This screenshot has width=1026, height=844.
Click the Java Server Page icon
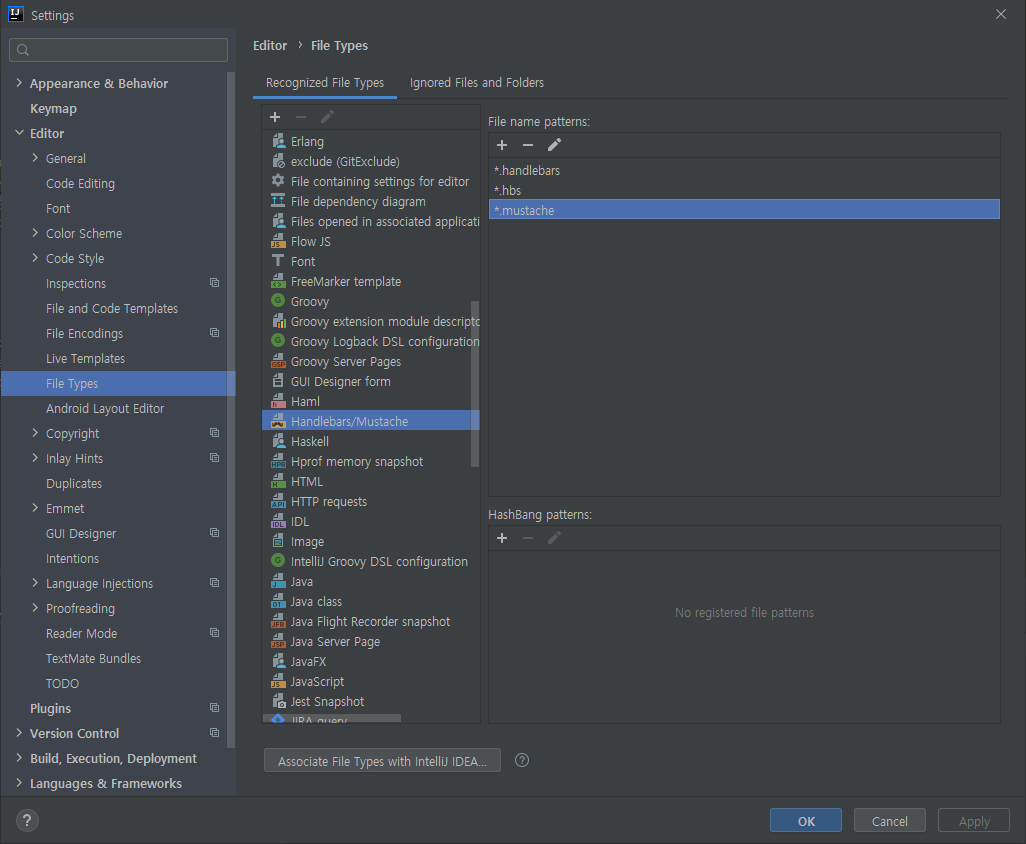click(278, 641)
